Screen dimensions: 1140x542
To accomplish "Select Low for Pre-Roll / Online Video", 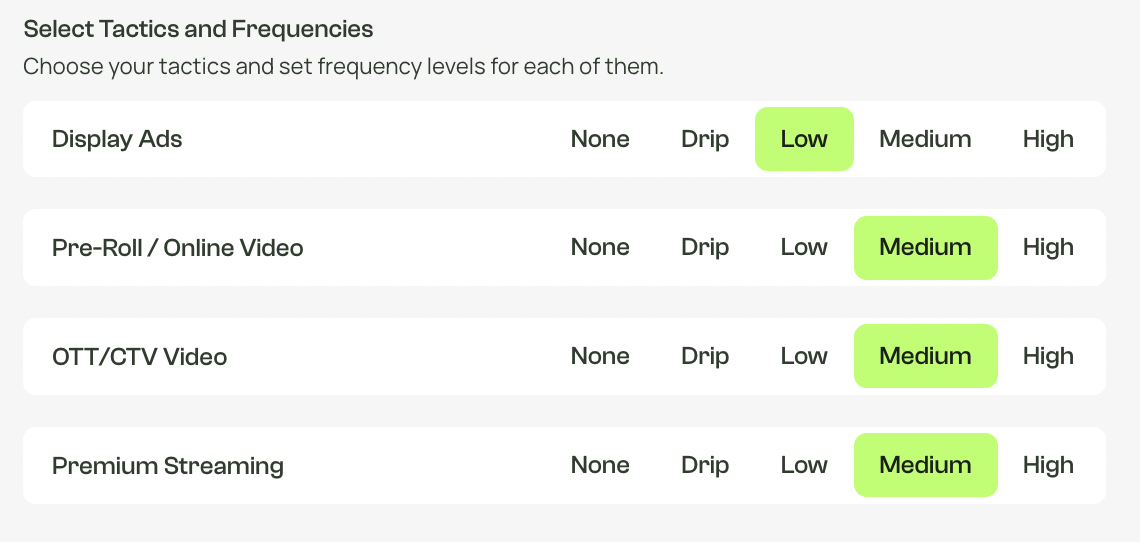I will tap(804, 248).
